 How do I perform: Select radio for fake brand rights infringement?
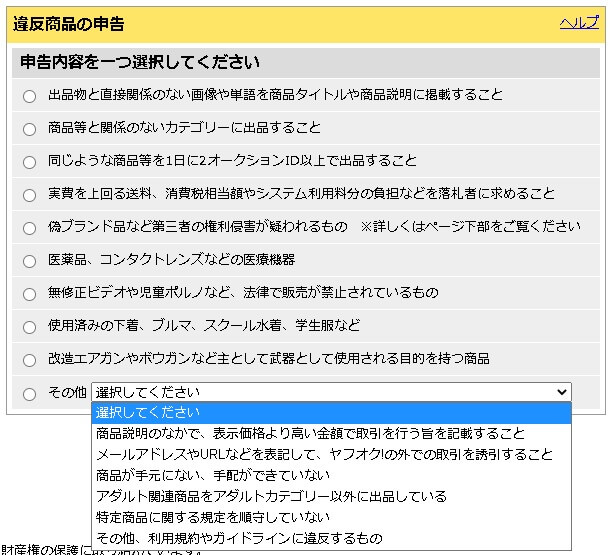(x=29, y=228)
